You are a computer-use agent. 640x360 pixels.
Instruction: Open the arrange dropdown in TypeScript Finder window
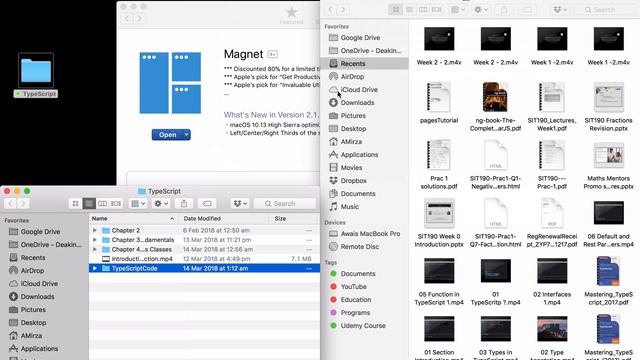point(138,203)
